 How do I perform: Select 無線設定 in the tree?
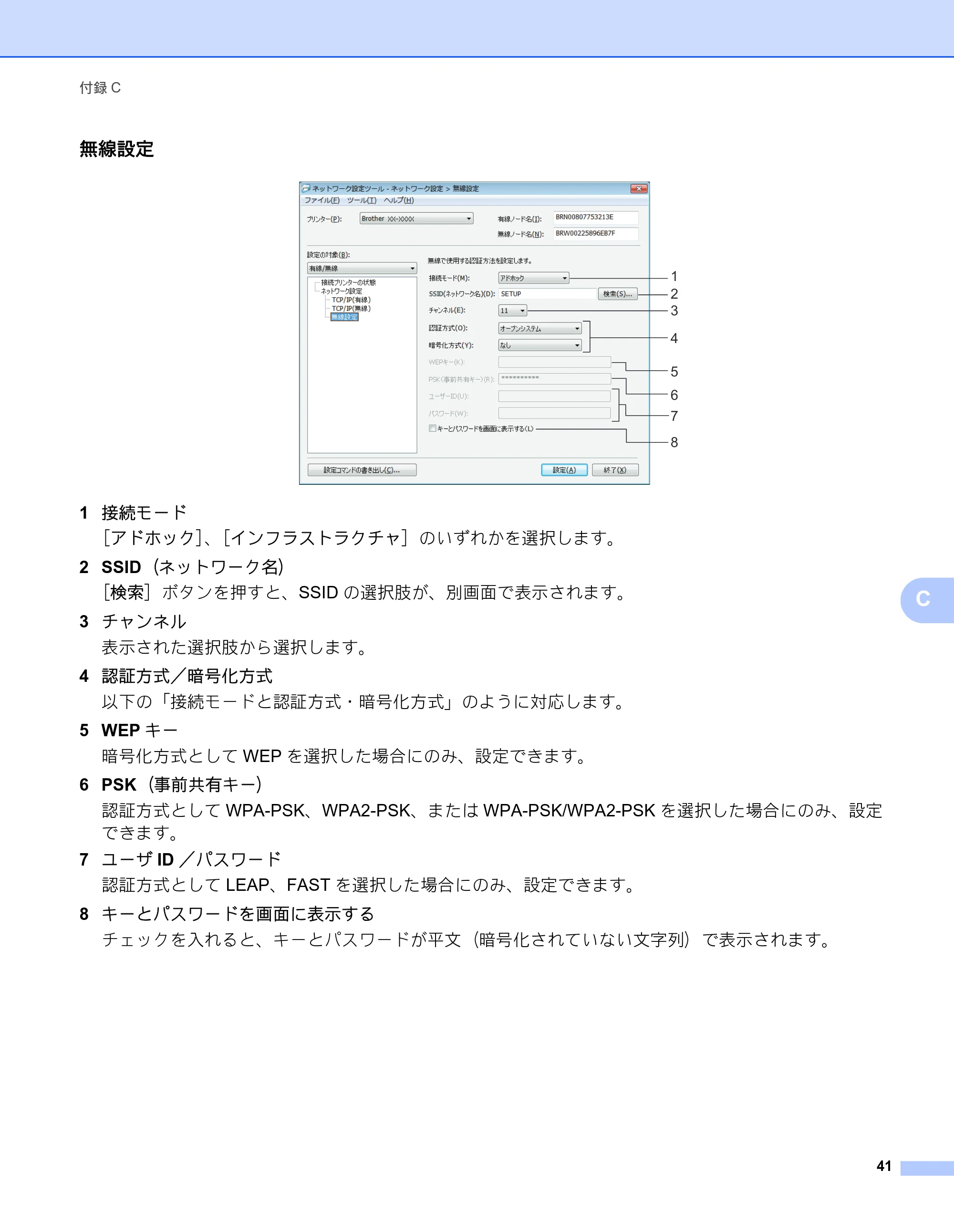pyautogui.click(x=344, y=317)
